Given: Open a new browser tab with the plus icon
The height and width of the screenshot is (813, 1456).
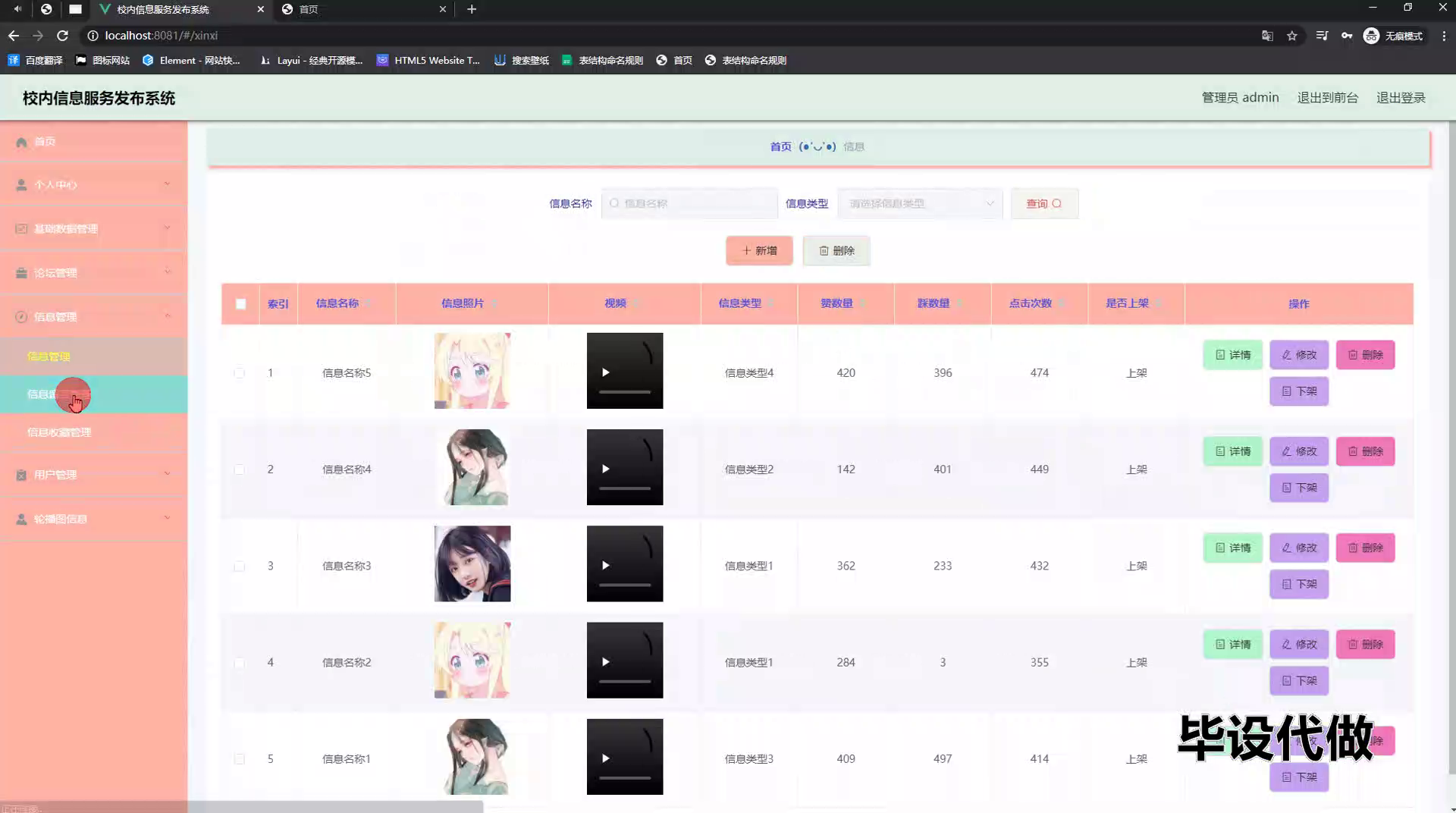Looking at the screenshot, I should pyautogui.click(x=472, y=9).
